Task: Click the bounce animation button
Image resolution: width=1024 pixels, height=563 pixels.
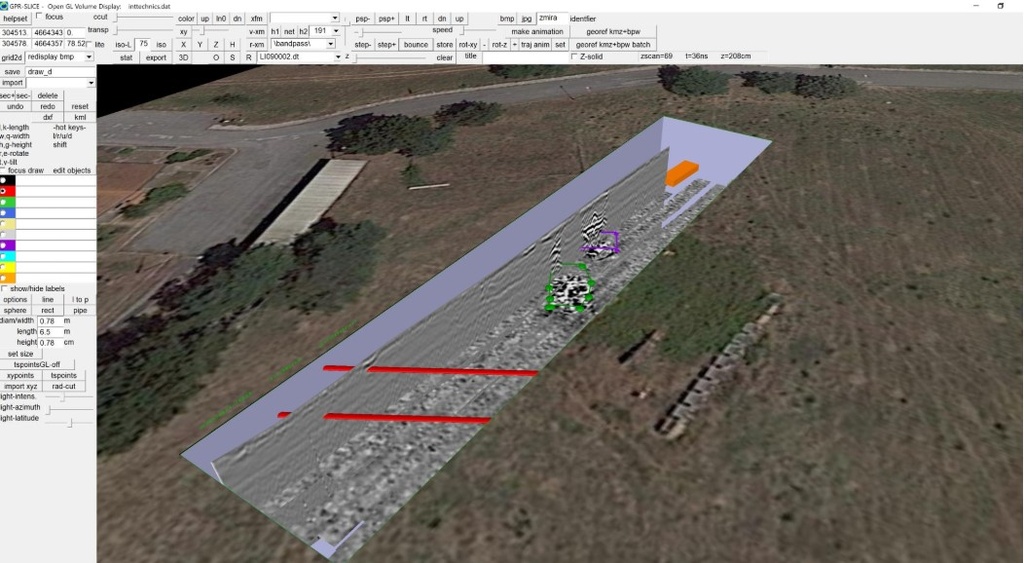Action: click(x=416, y=45)
